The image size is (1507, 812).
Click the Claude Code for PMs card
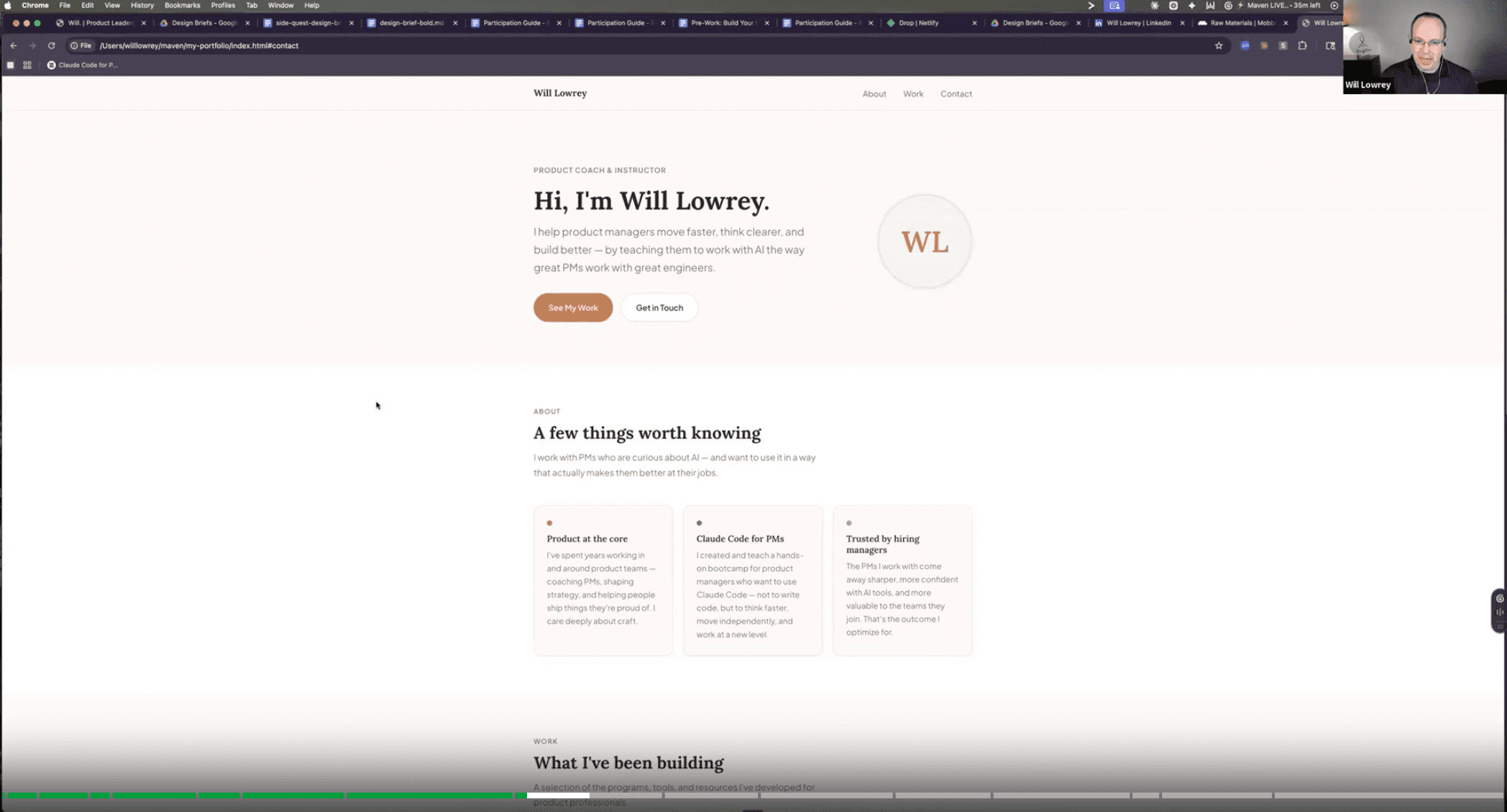coord(753,581)
